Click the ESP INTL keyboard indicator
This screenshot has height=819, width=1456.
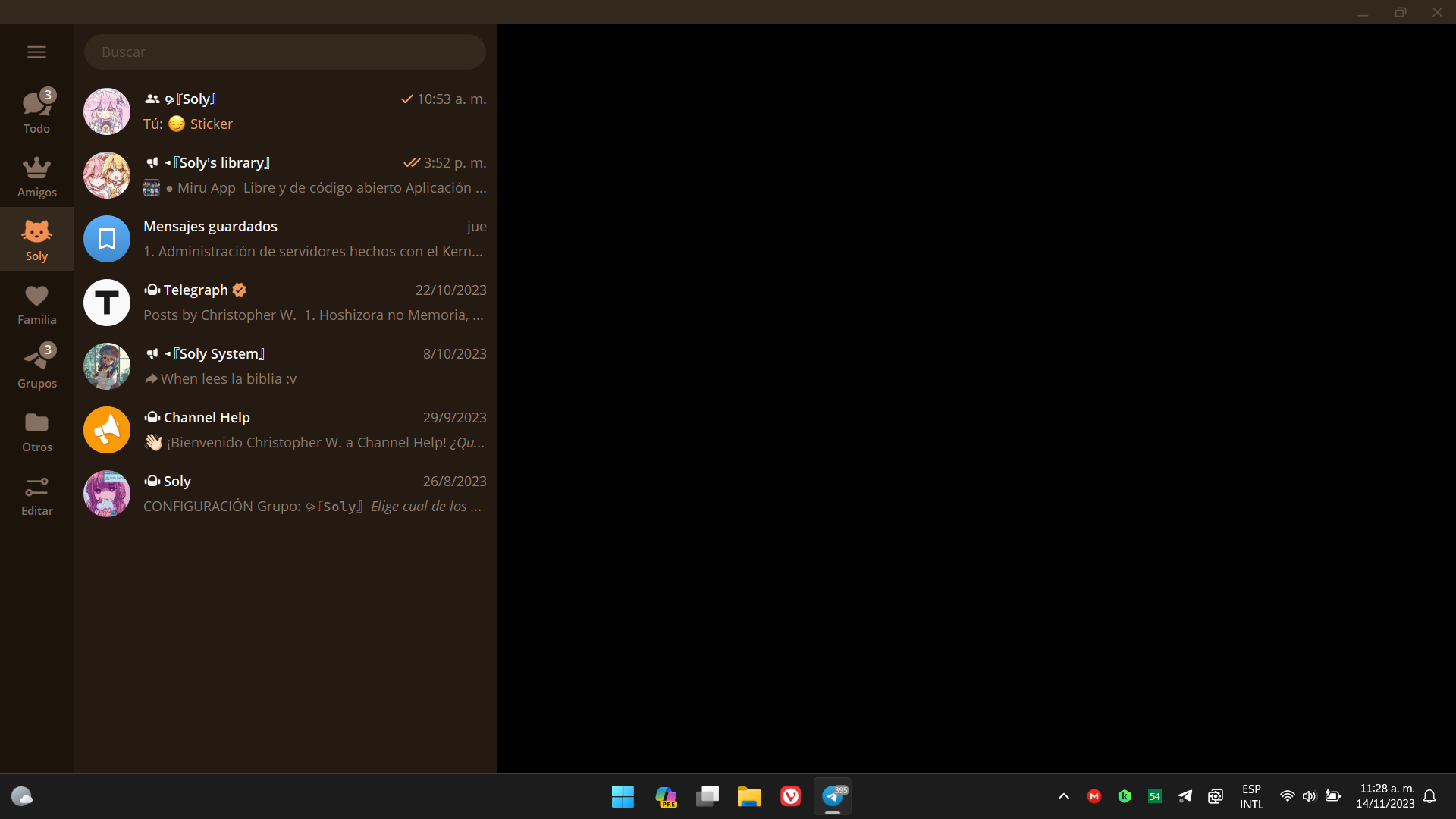pyautogui.click(x=1251, y=796)
